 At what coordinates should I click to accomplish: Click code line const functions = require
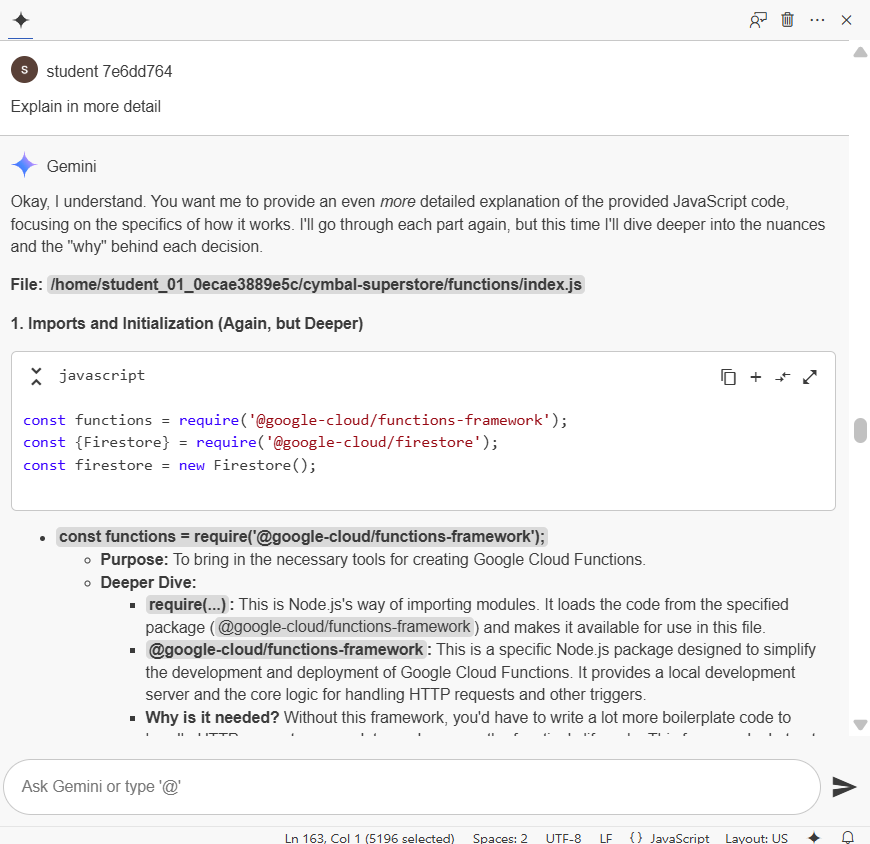pos(295,420)
